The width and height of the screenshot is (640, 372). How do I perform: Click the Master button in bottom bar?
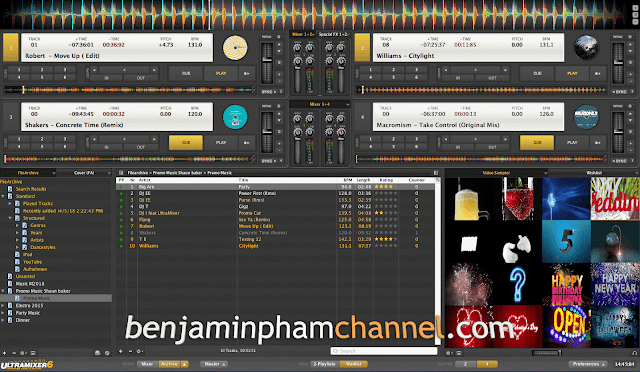[214, 364]
